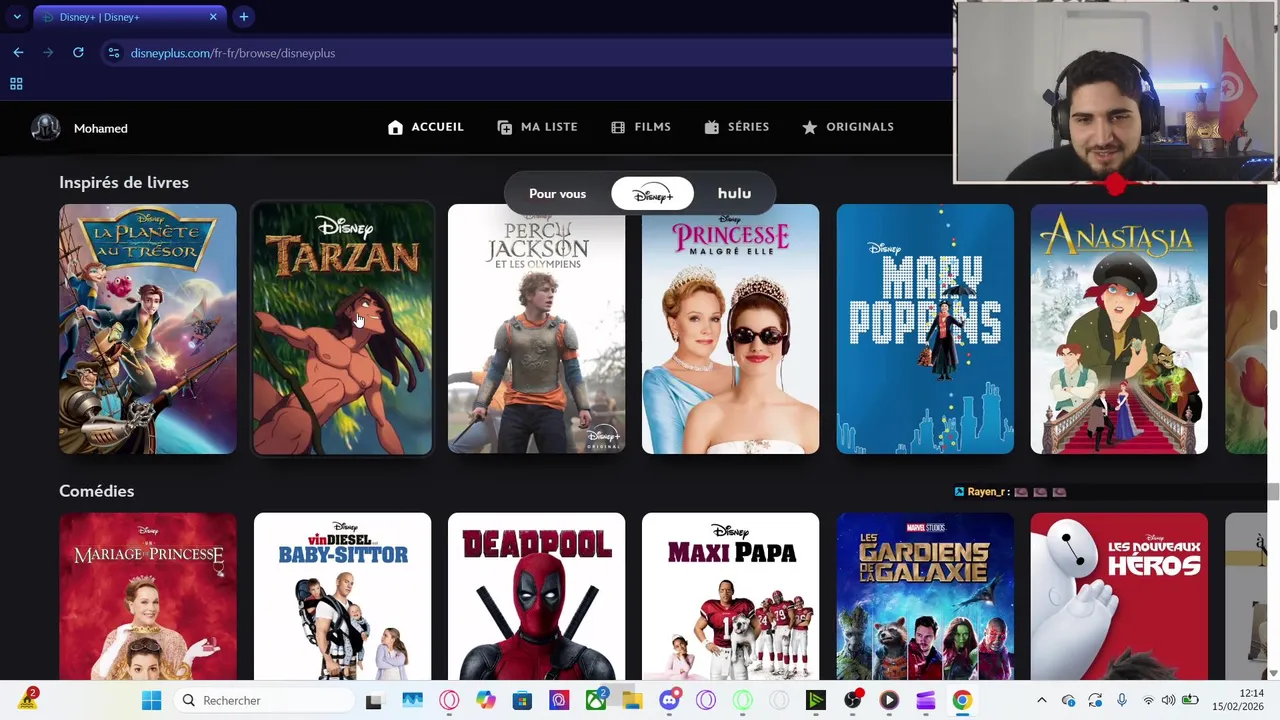Open the Originals section

point(847,127)
